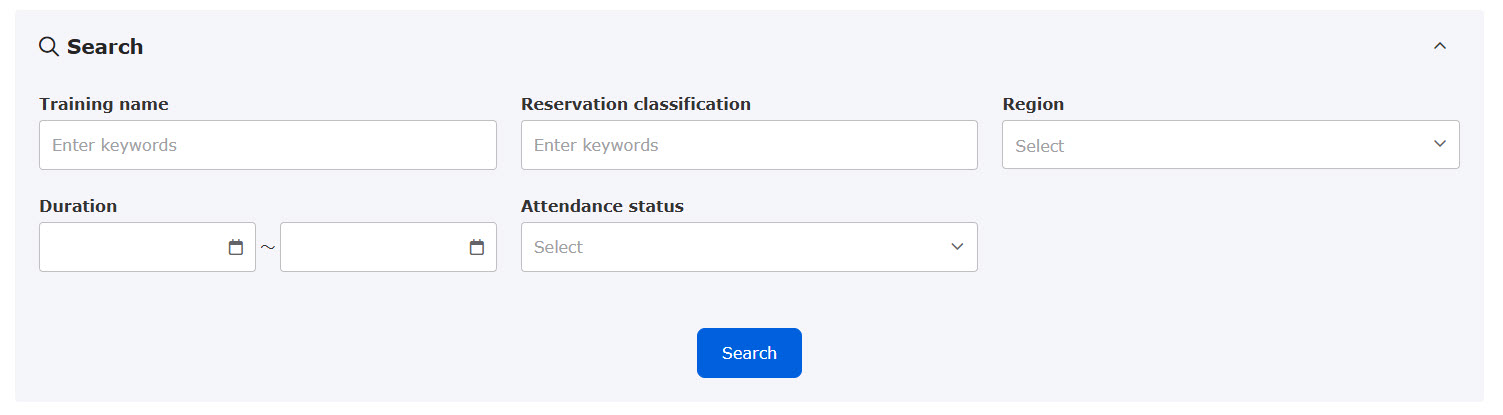Click the Duration label
1503x415 pixels.
pyautogui.click(x=78, y=206)
